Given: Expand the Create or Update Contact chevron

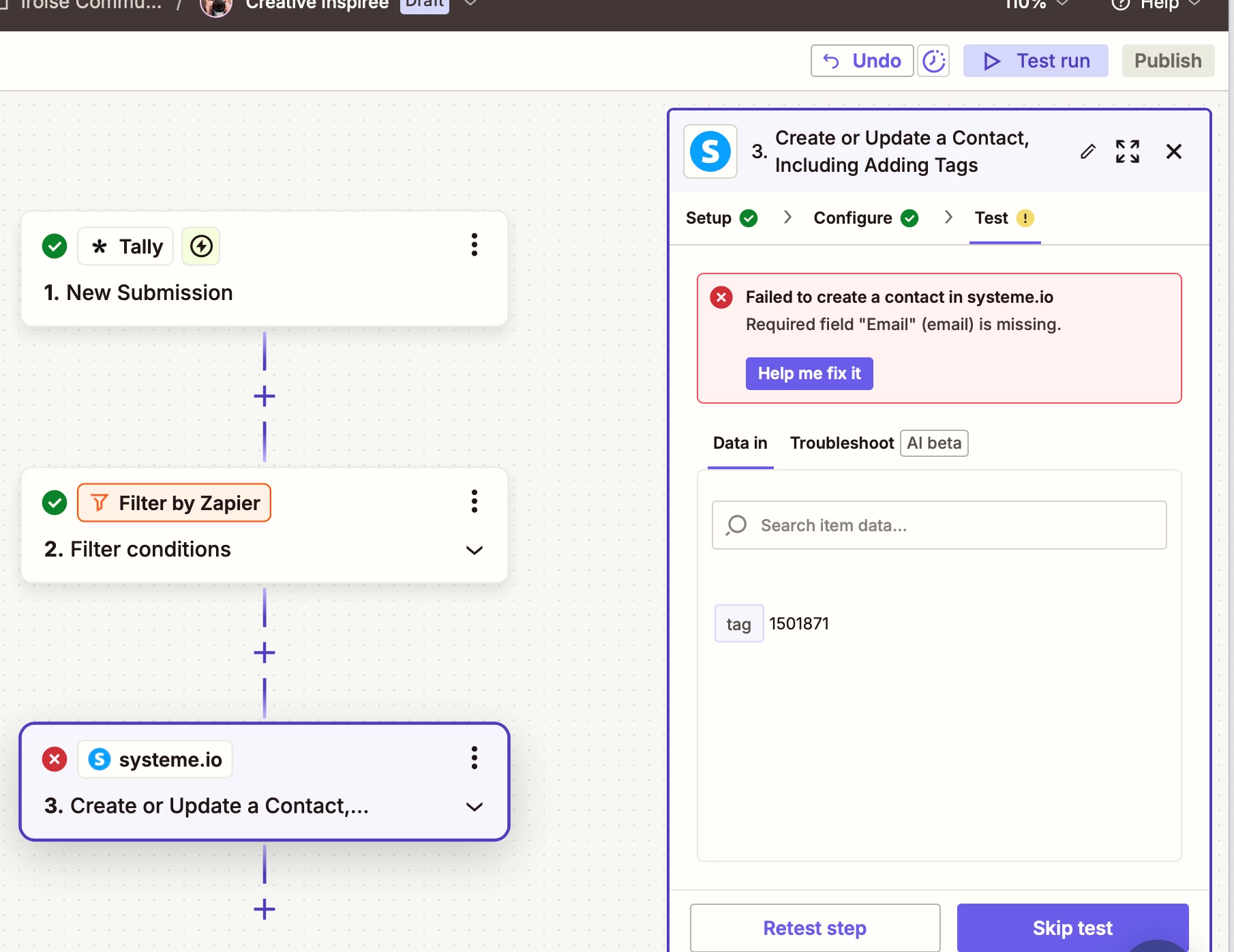Looking at the screenshot, I should pyautogui.click(x=475, y=807).
